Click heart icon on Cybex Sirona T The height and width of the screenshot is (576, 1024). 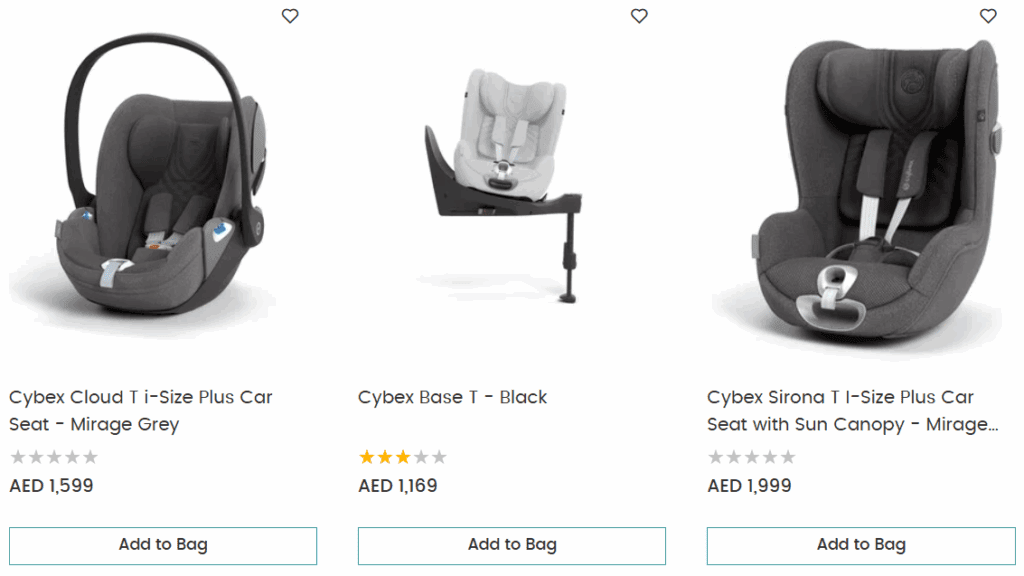pos(988,16)
